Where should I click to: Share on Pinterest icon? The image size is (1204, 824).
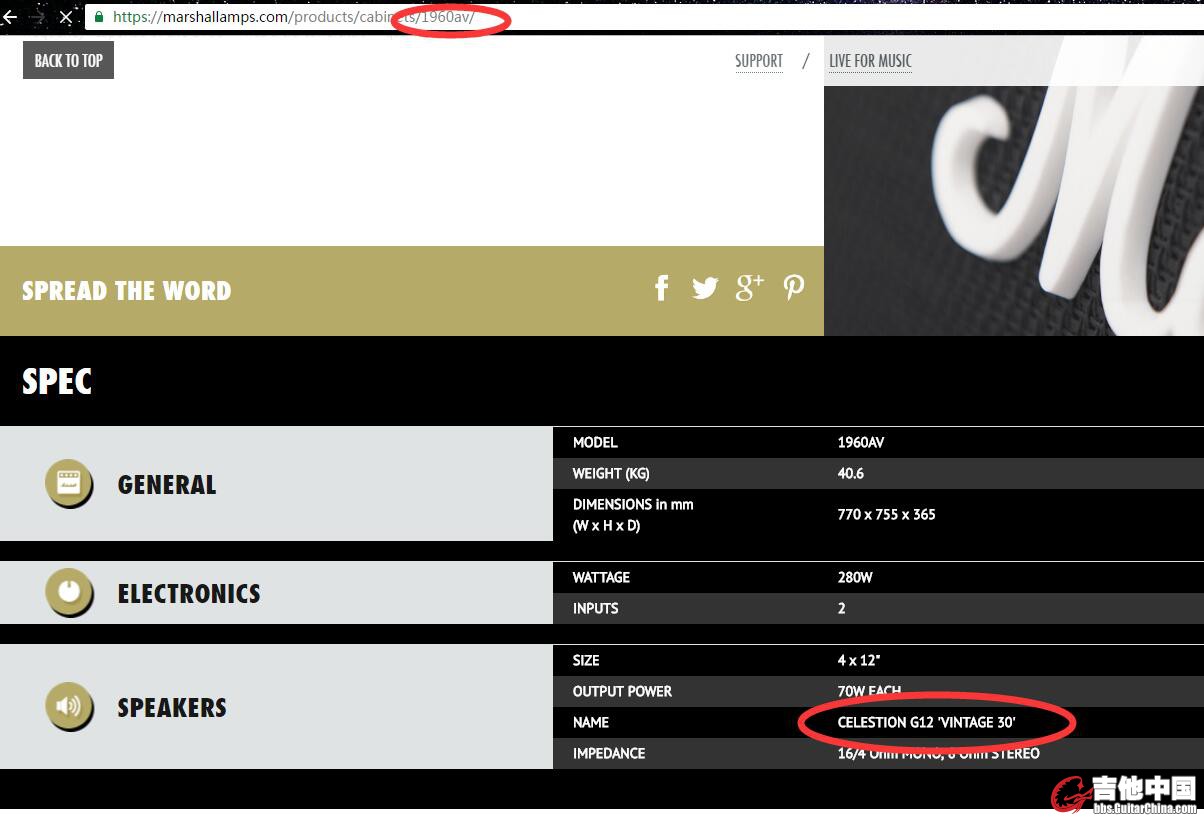click(794, 288)
